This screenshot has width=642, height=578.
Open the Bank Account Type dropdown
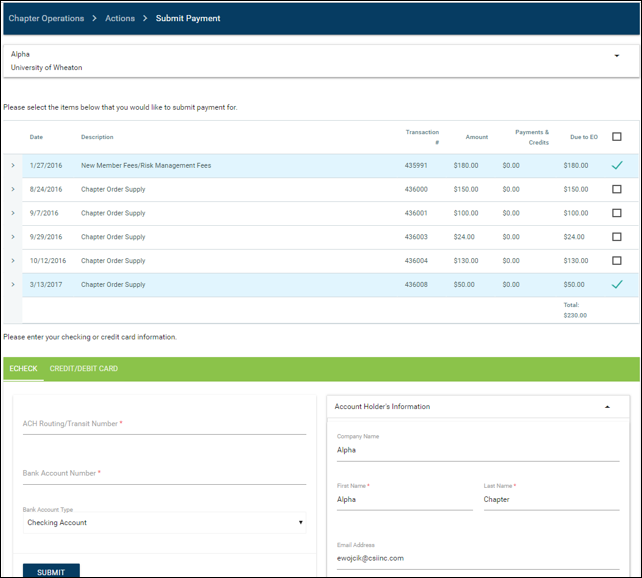pos(164,522)
